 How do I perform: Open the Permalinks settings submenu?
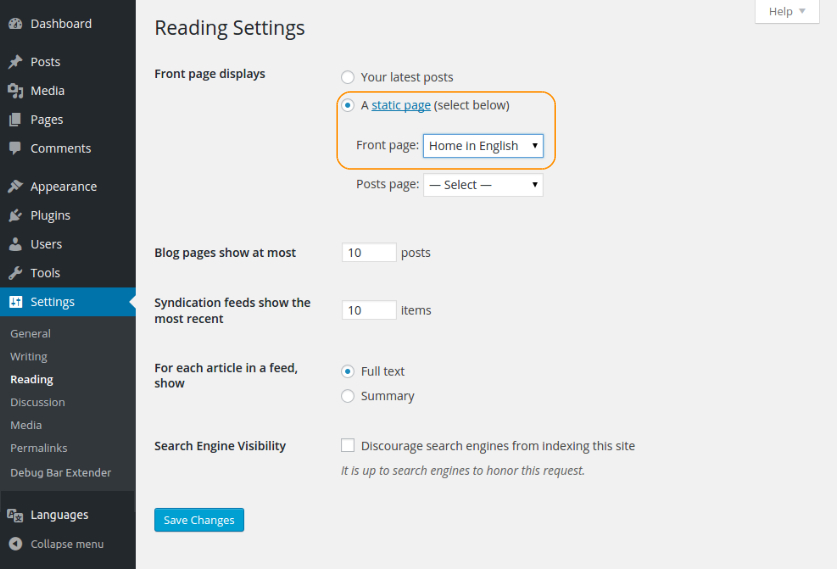click(x=38, y=448)
